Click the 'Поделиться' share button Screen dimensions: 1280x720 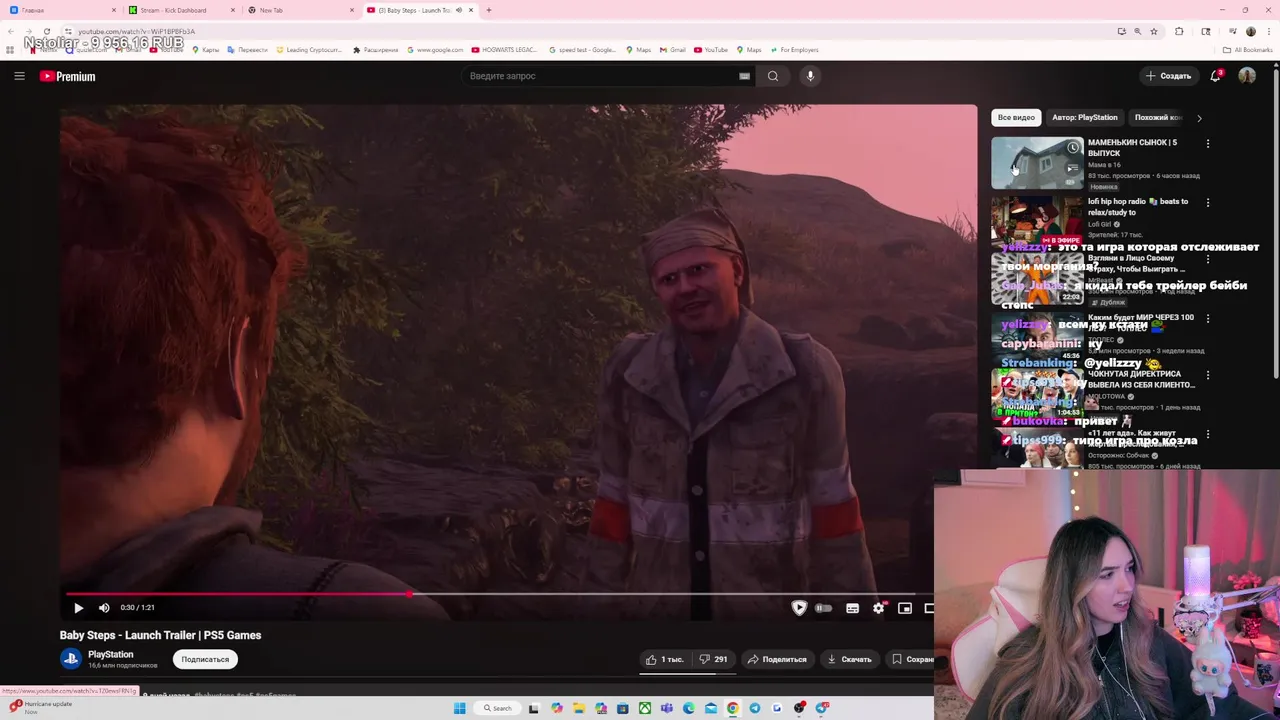tap(777, 659)
